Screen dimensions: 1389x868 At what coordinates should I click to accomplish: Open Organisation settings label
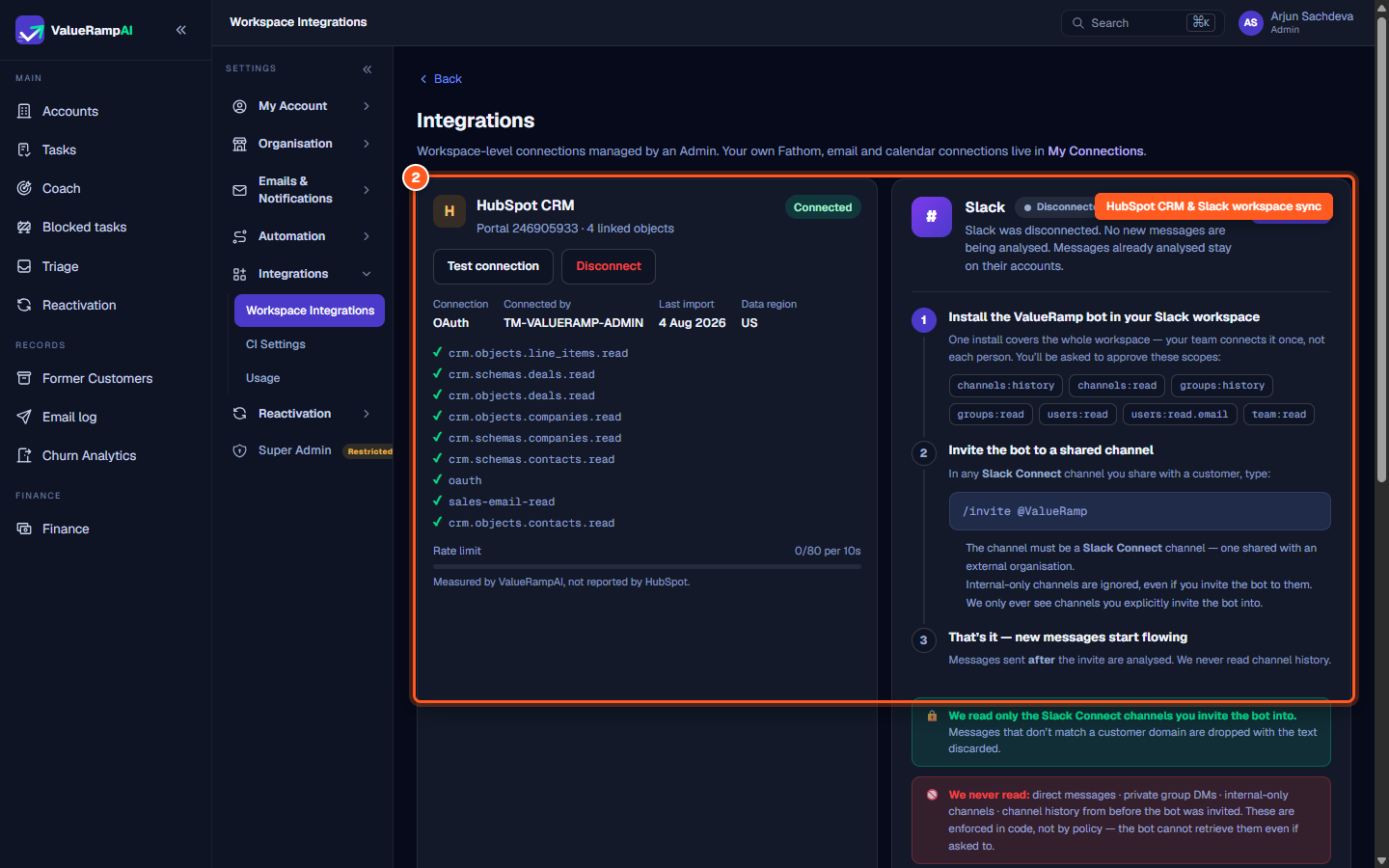(x=295, y=144)
